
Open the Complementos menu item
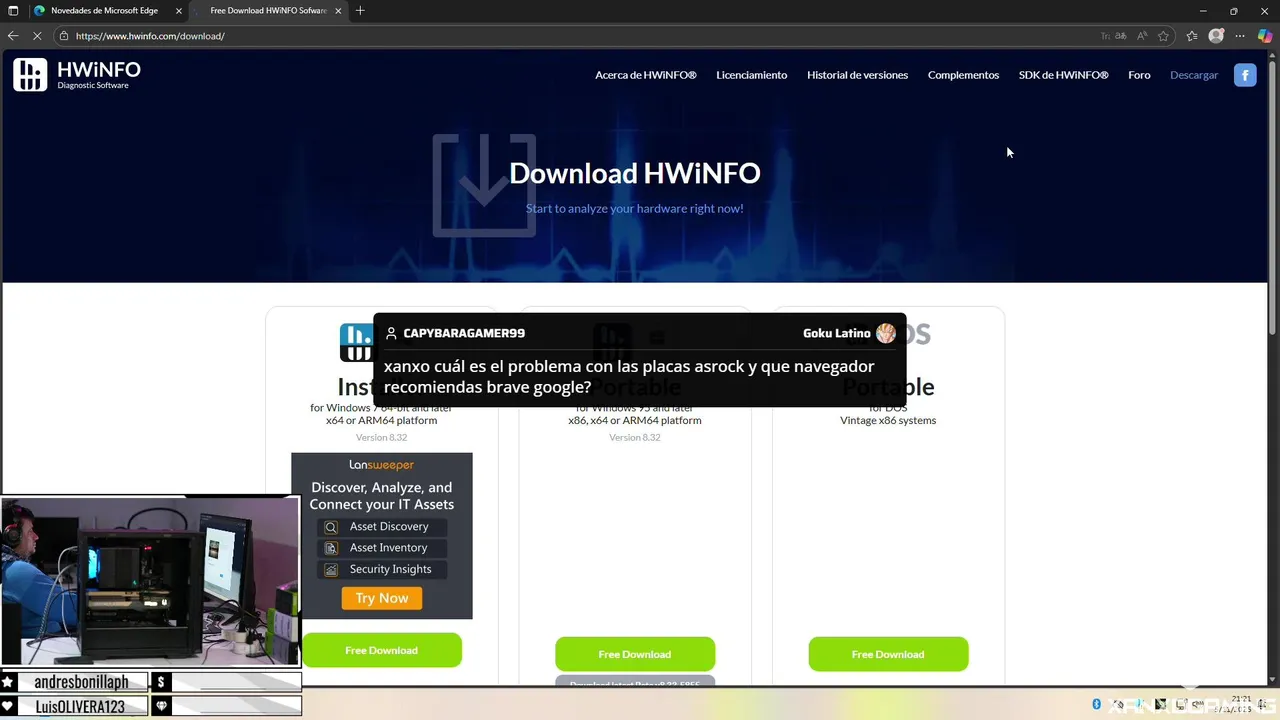pyautogui.click(x=963, y=75)
